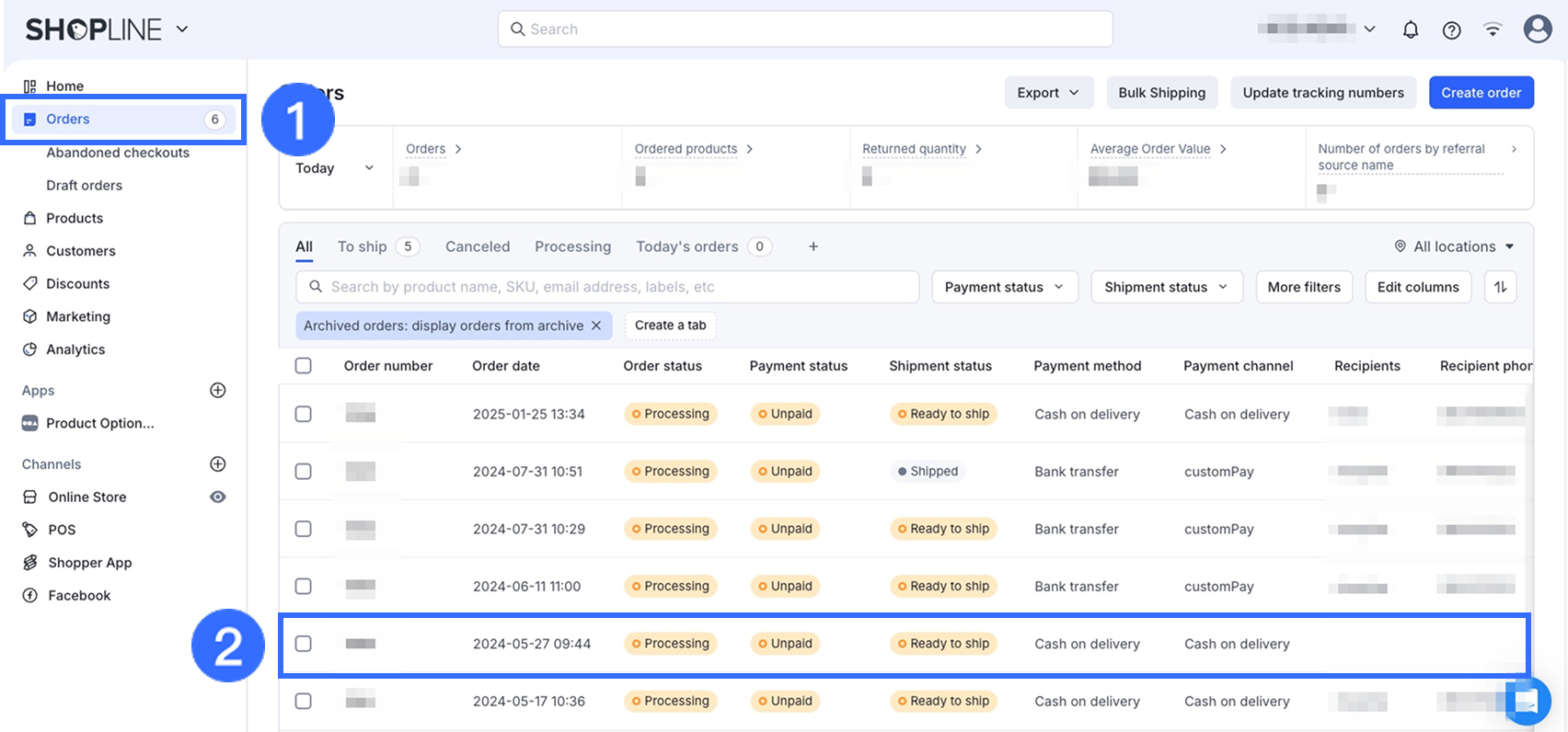Add a new app with plus icon
Screen dimensions: 1568x732
click(x=218, y=390)
